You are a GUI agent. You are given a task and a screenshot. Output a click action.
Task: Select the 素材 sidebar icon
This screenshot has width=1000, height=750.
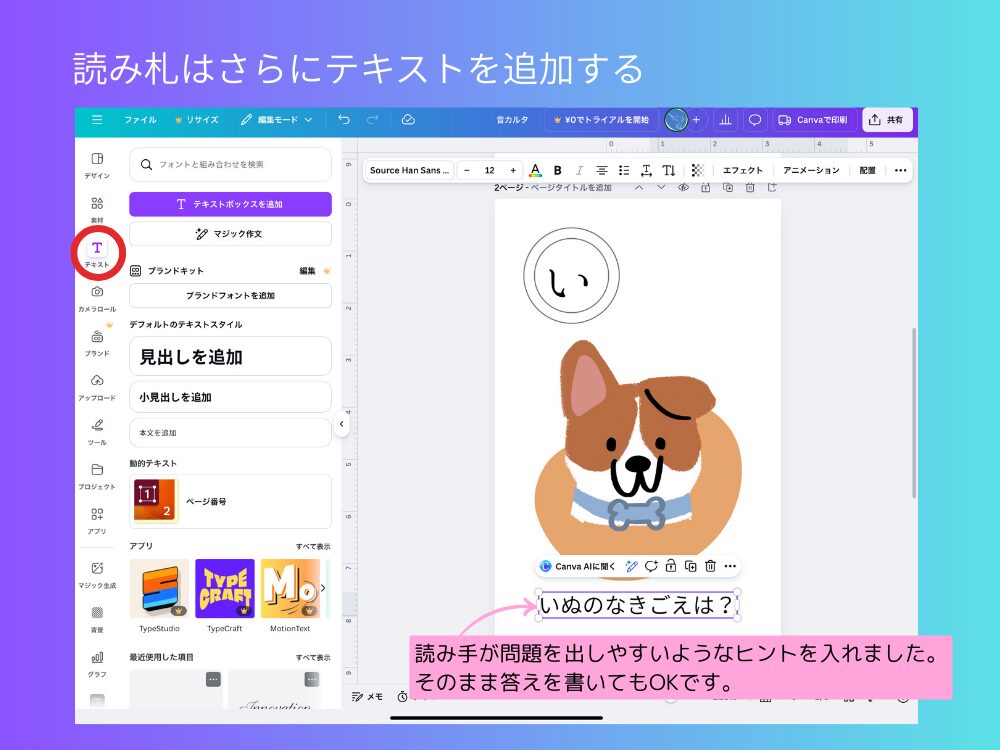click(96, 207)
